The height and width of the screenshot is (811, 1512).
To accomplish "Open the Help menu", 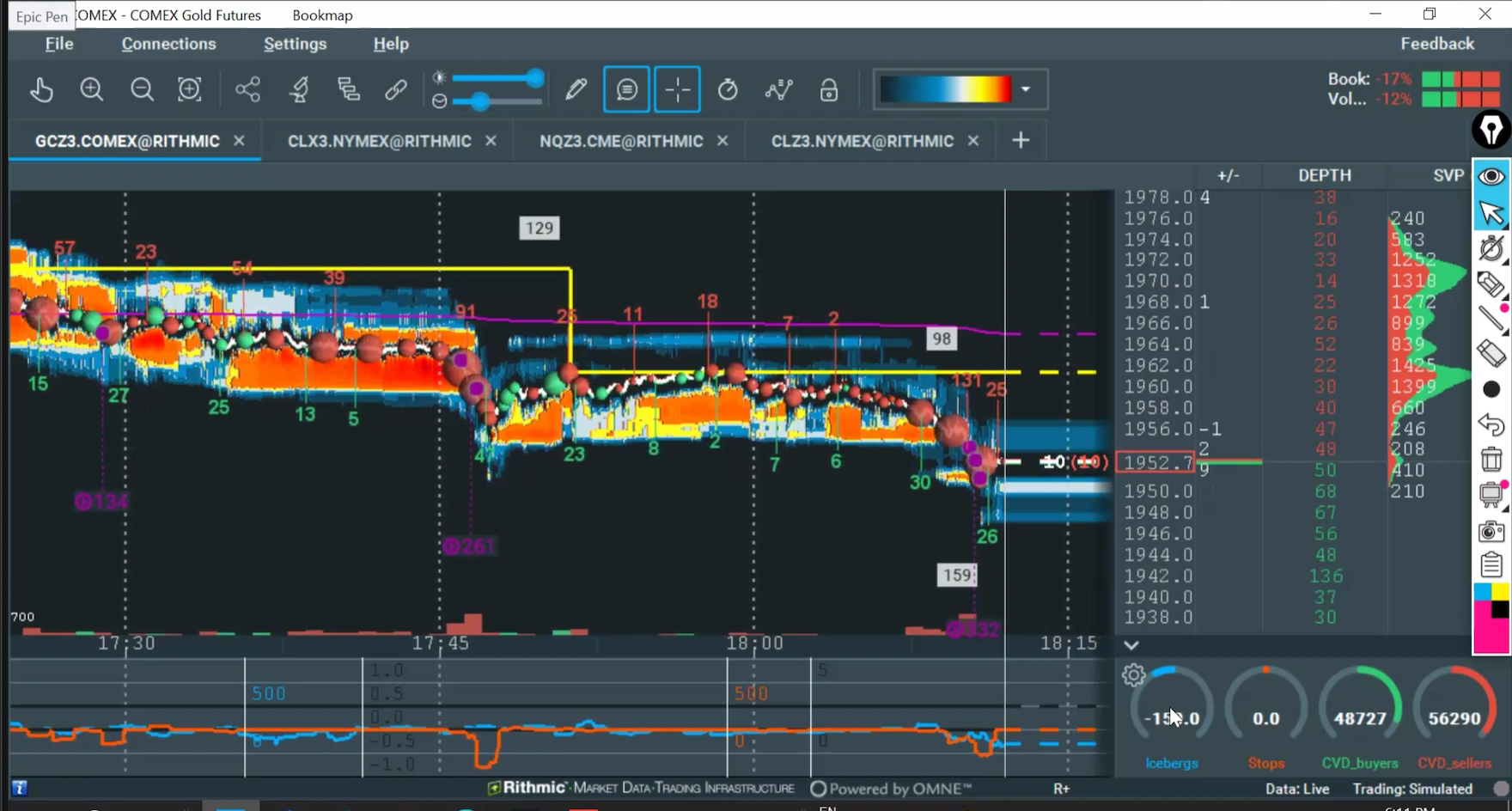I will click(x=391, y=44).
